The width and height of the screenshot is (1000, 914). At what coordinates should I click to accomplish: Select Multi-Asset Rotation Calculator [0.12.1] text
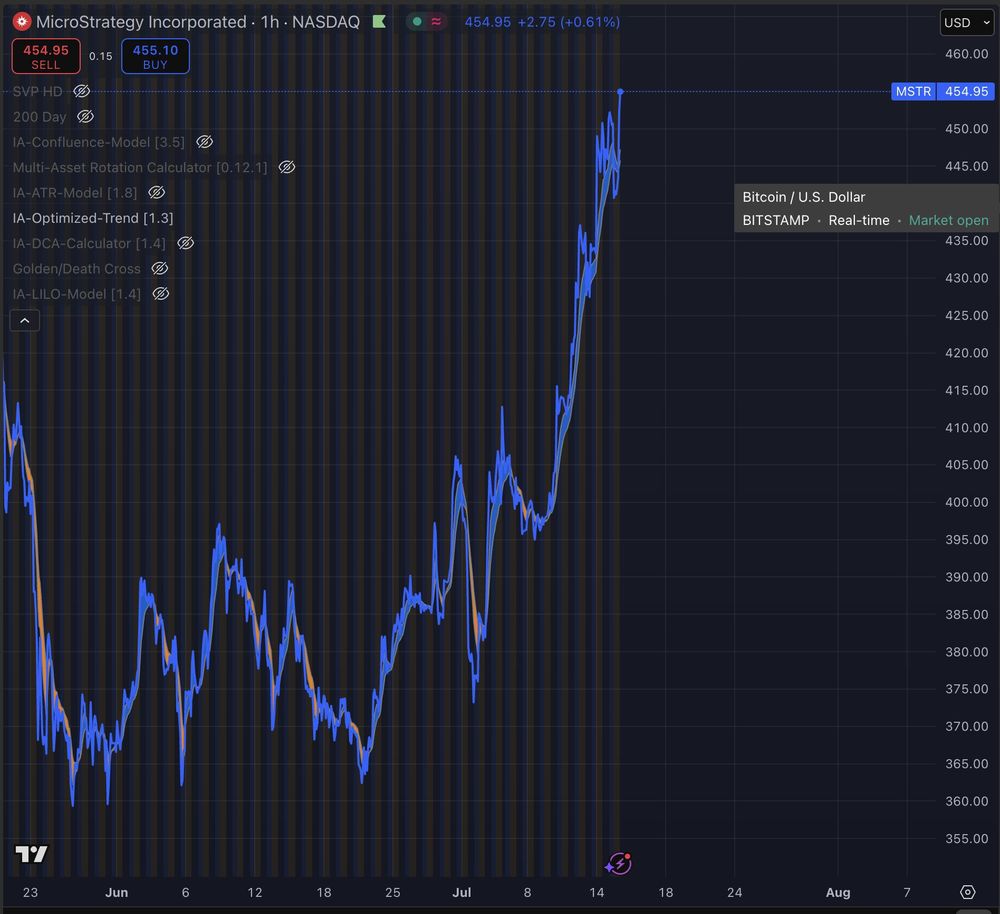140,167
